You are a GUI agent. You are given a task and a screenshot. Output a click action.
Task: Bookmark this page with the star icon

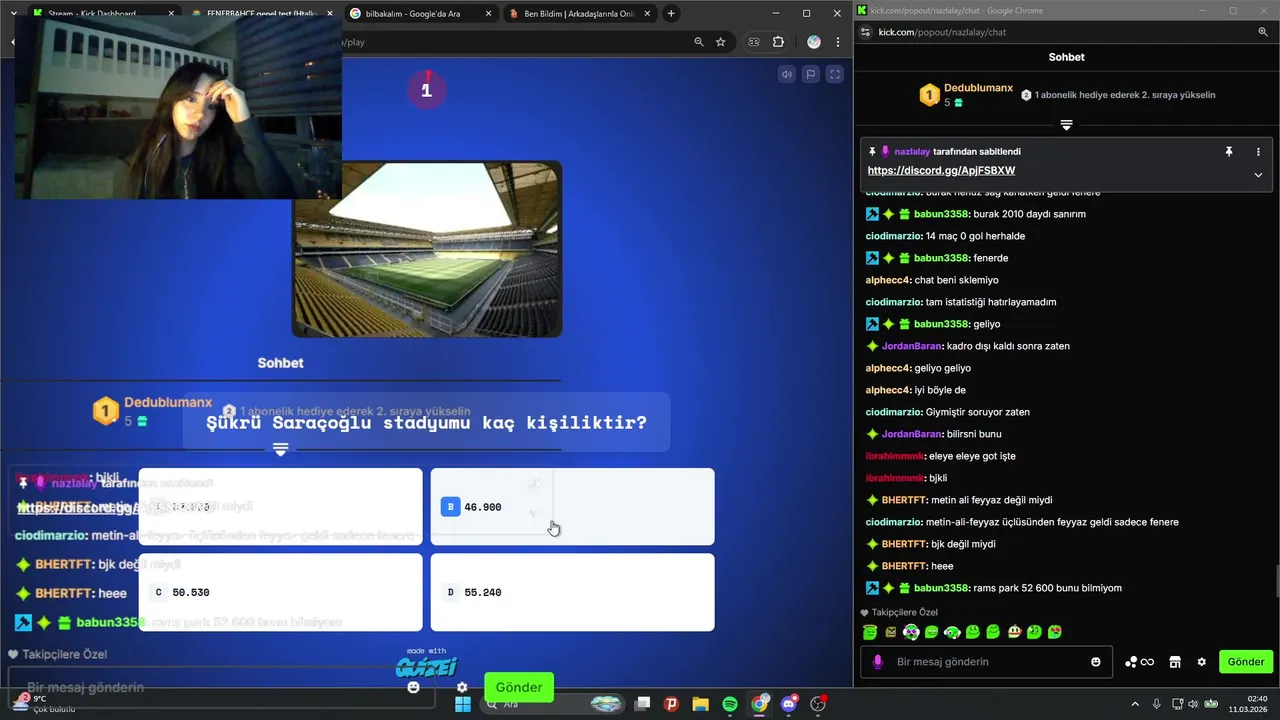click(x=721, y=42)
